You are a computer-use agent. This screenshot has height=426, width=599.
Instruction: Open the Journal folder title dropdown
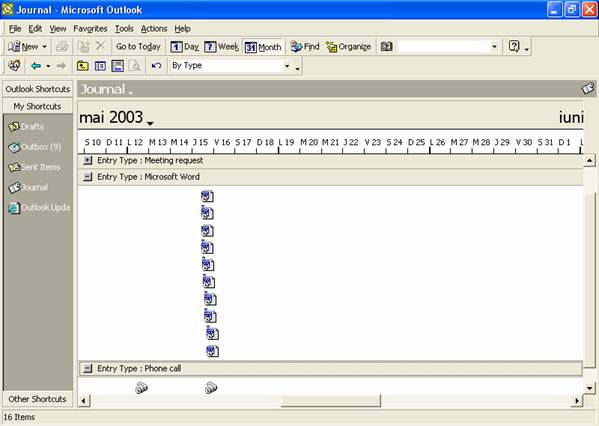click(106, 89)
